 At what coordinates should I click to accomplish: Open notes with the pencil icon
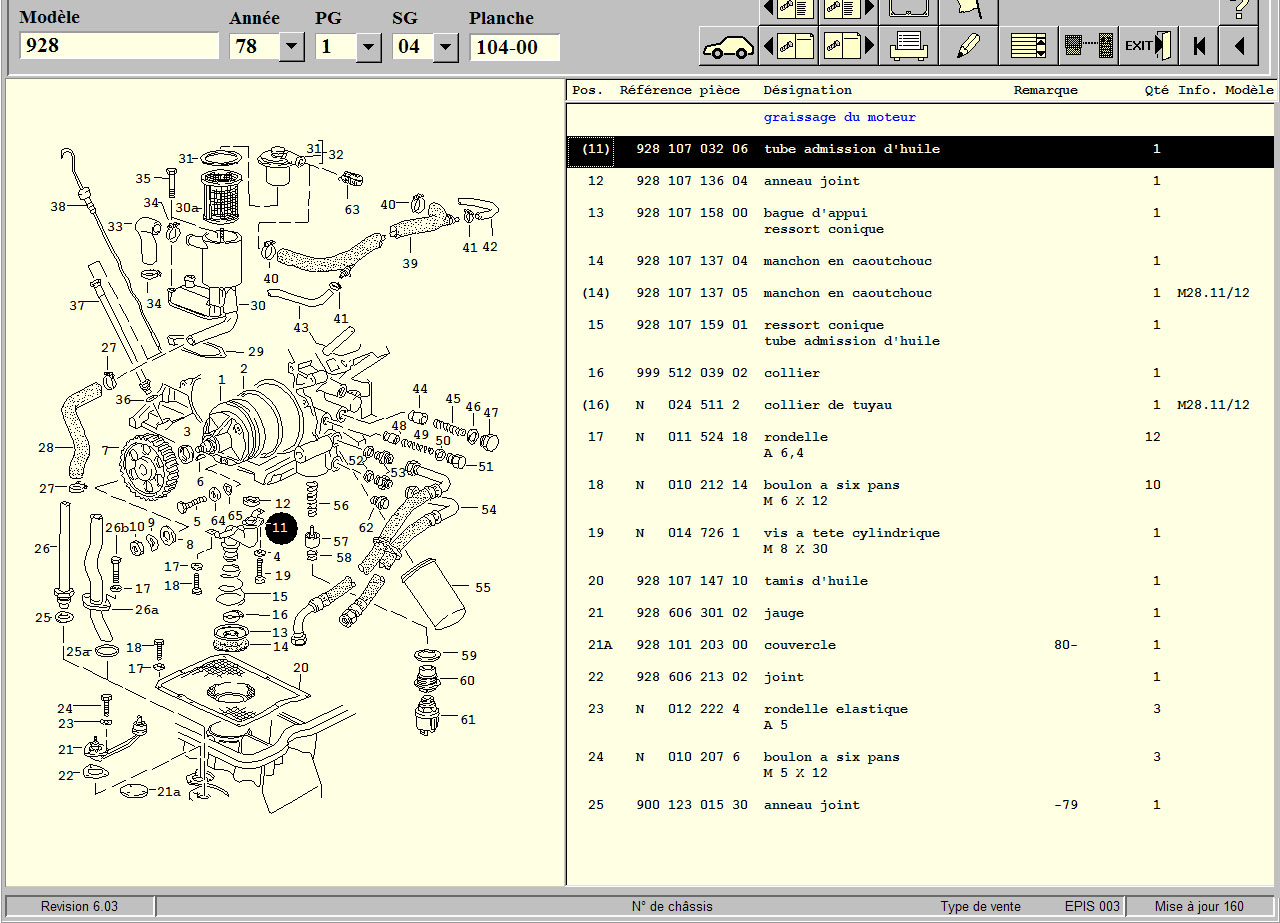968,46
